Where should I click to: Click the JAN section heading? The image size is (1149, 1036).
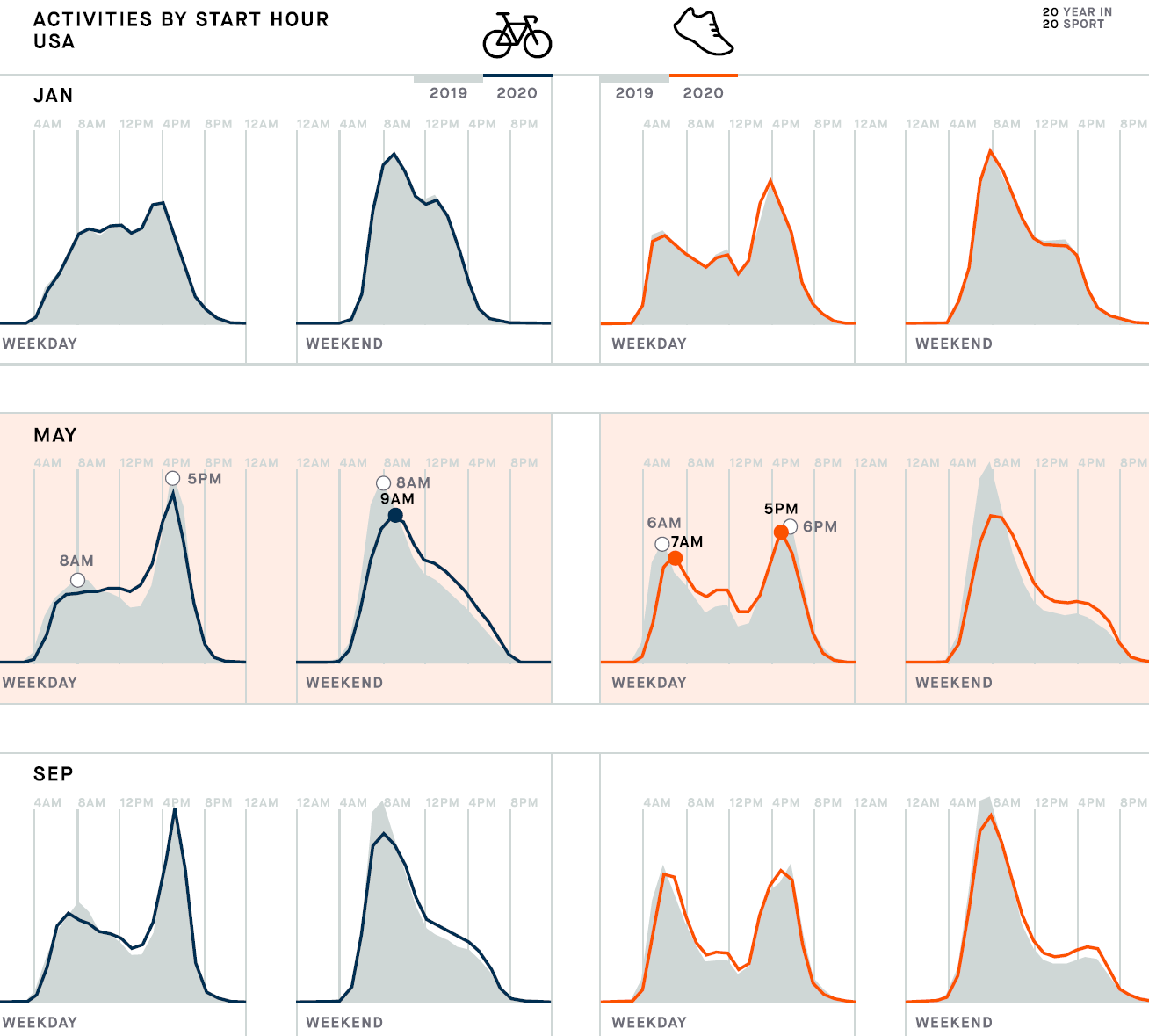pyautogui.click(x=54, y=96)
